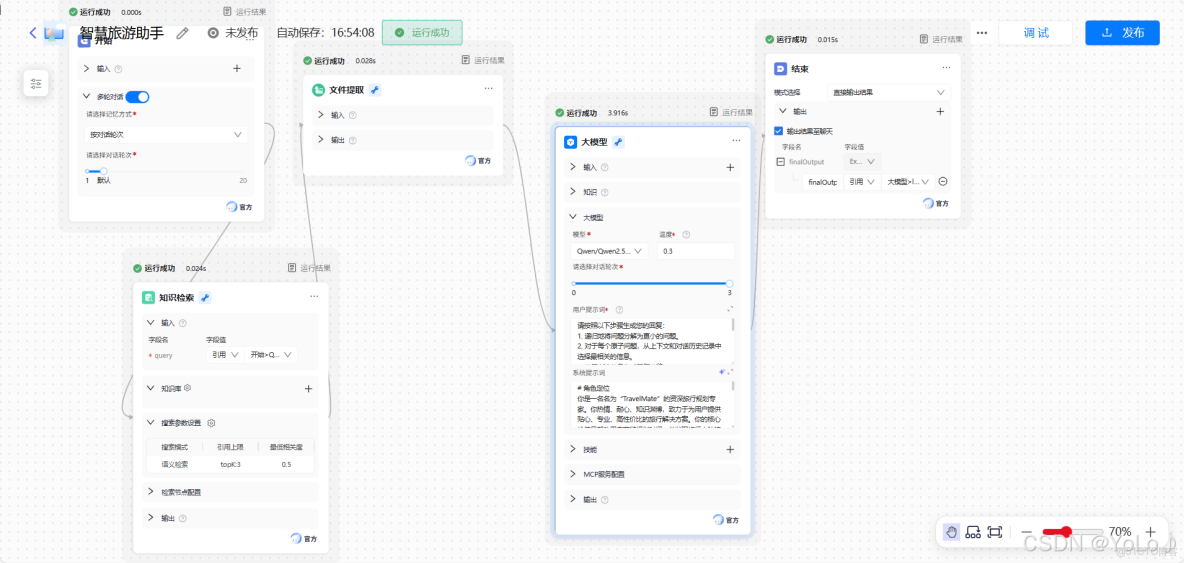Click the 发布 publish button
This screenshot has width=1184, height=563.
point(1122,32)
